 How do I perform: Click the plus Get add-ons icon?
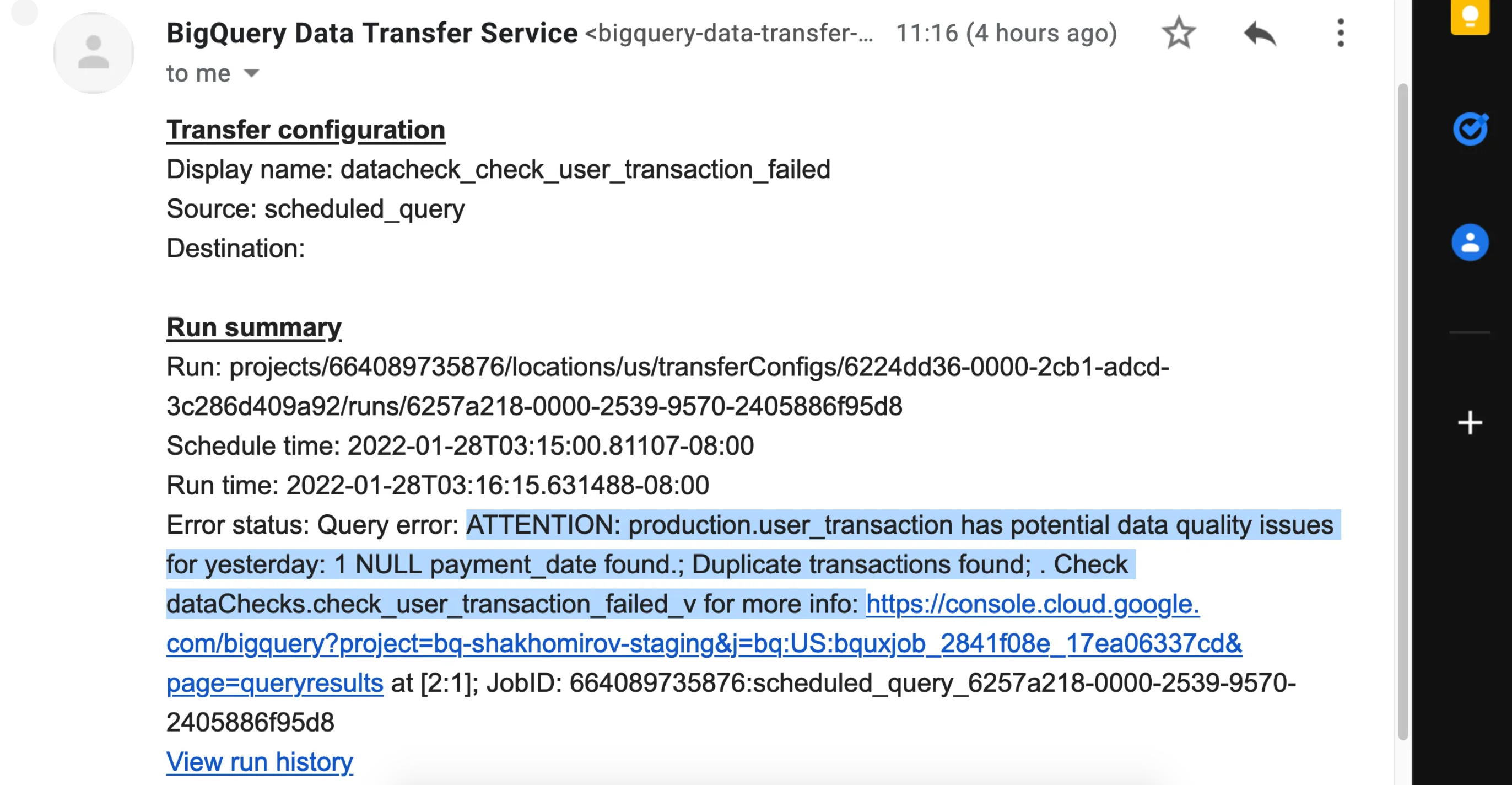[x=1470, y=423]
